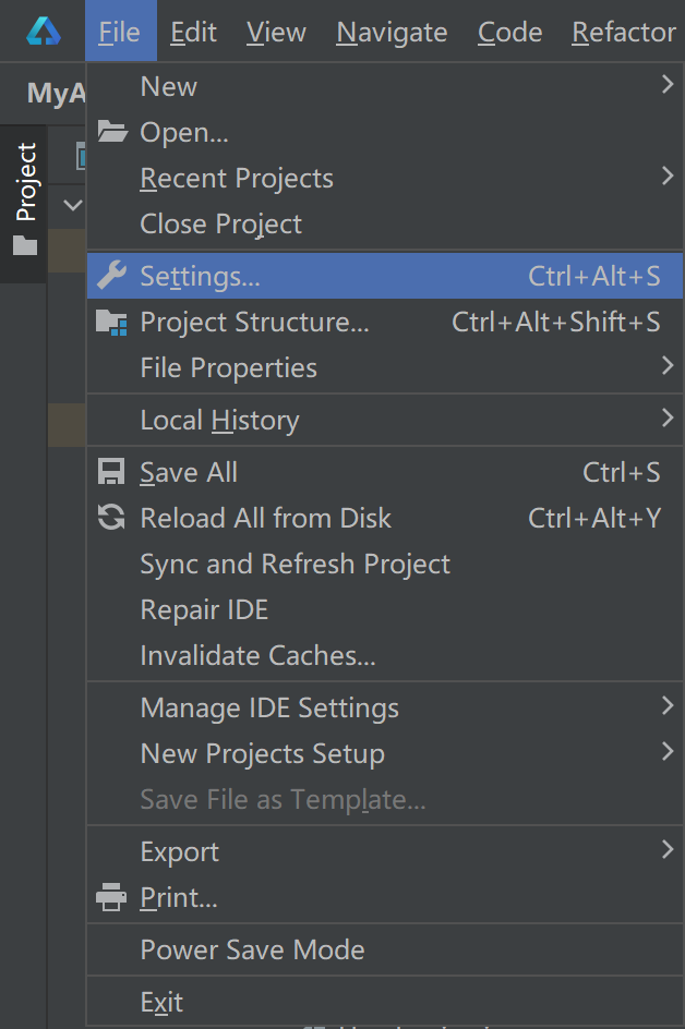Screen dimensions: 685x1030
Task: Click the Reload All from Disk icon
Action: [x=112, y=517]
